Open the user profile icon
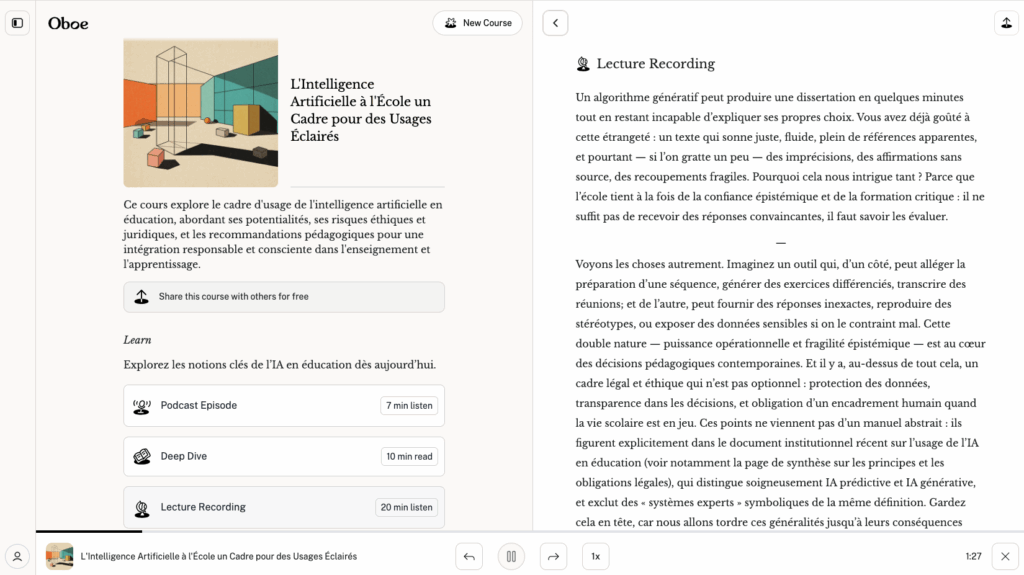 tap(17, 556)
